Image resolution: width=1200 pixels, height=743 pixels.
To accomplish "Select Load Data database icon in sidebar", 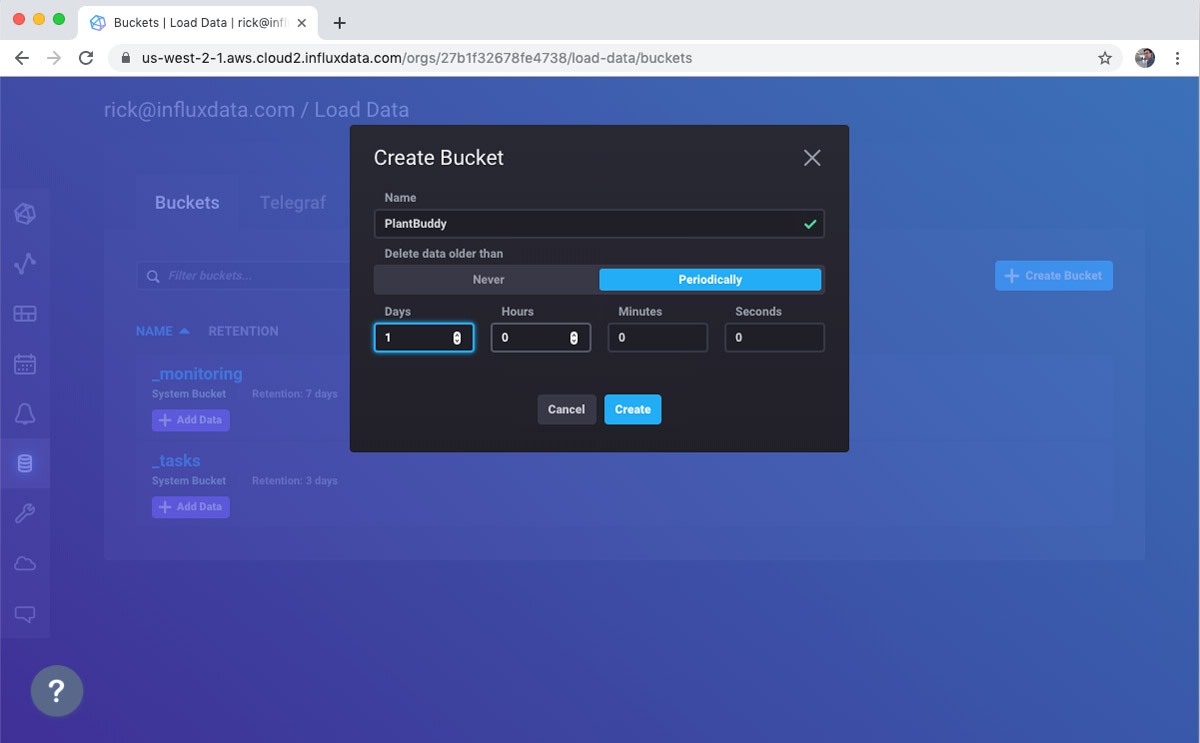I will (25, 463).
